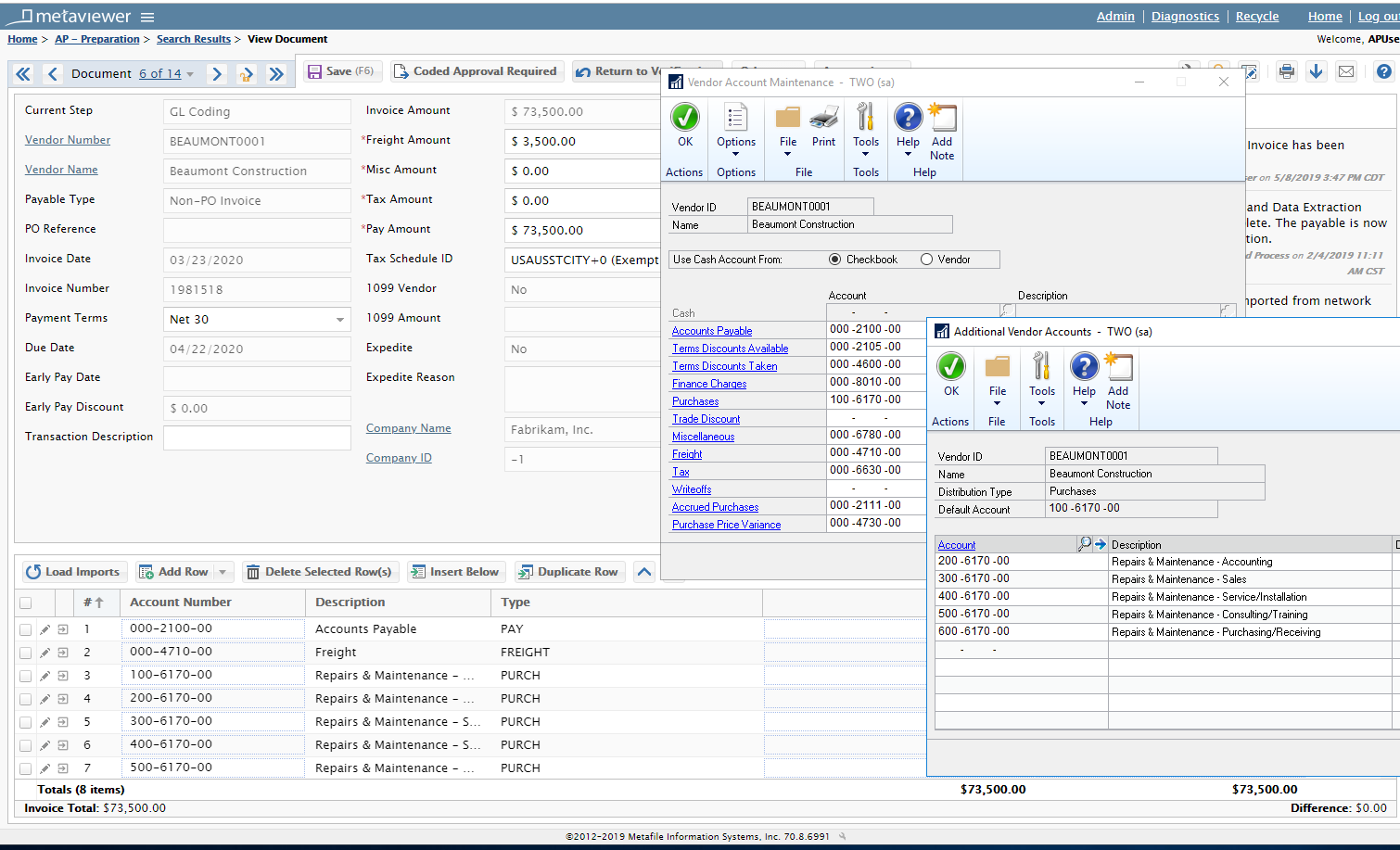This screenshot has width=1400, height=850.
Task: Click the blue Help question mark icon
Action: tap(1383, 71)
